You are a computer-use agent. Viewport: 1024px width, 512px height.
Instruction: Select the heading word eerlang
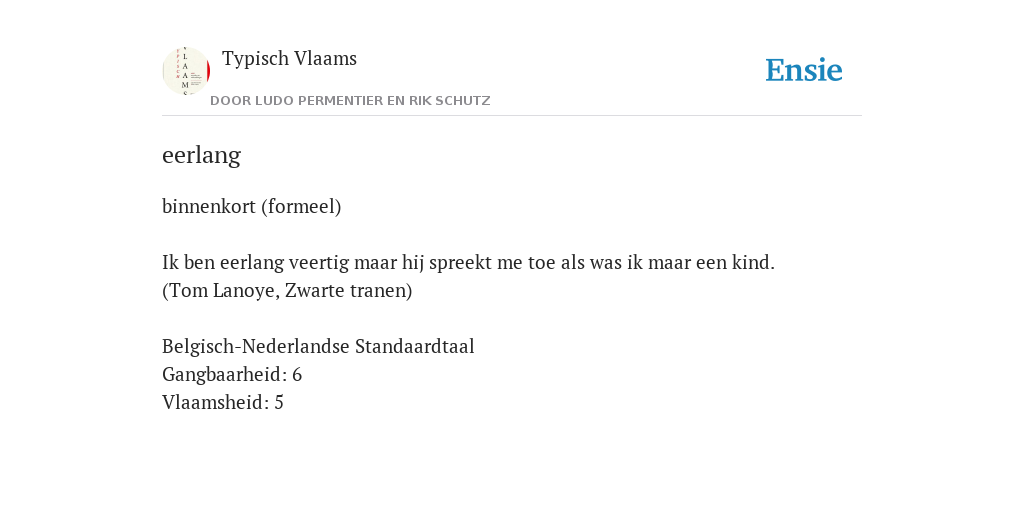tap(201, 155)
